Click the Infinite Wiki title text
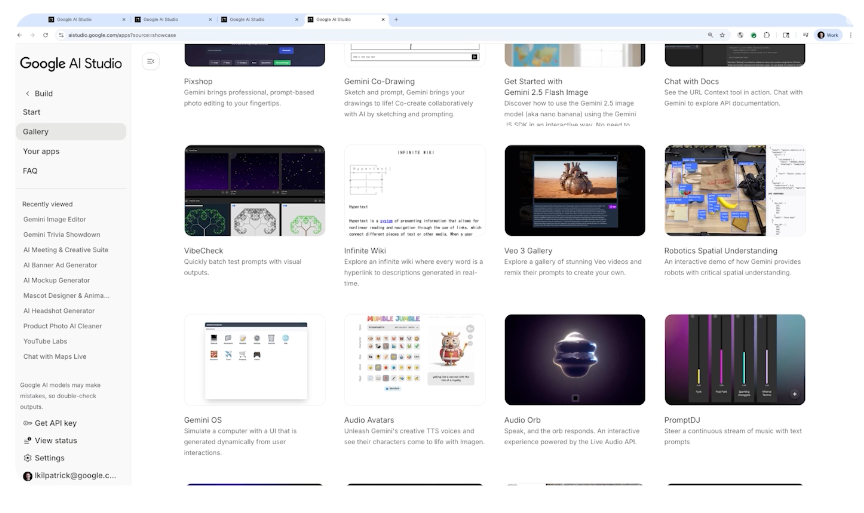 click(365, 251)
